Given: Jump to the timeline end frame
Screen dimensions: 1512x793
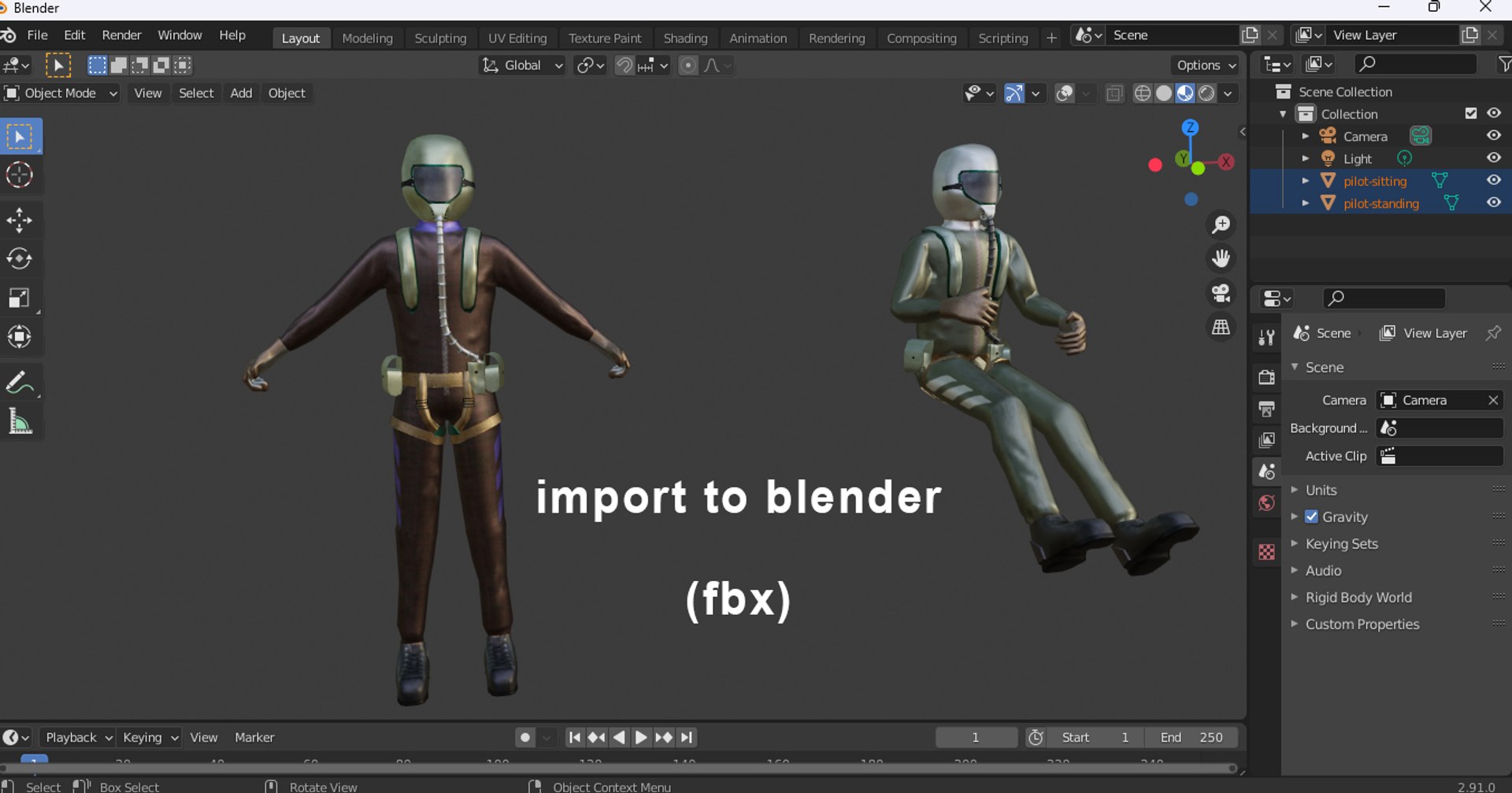Looking at the screenshot, I should pos(687,737).
